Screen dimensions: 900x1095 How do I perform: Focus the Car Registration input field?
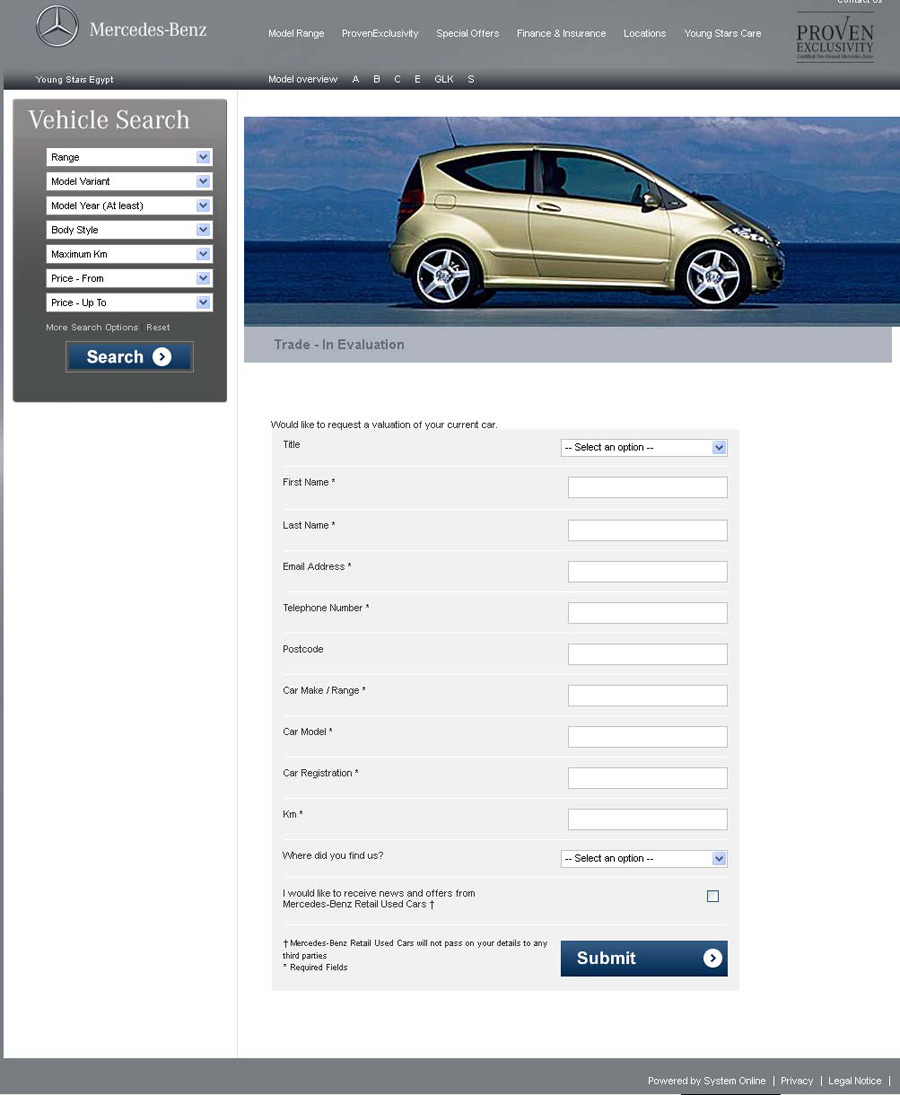tap(647, 778)
